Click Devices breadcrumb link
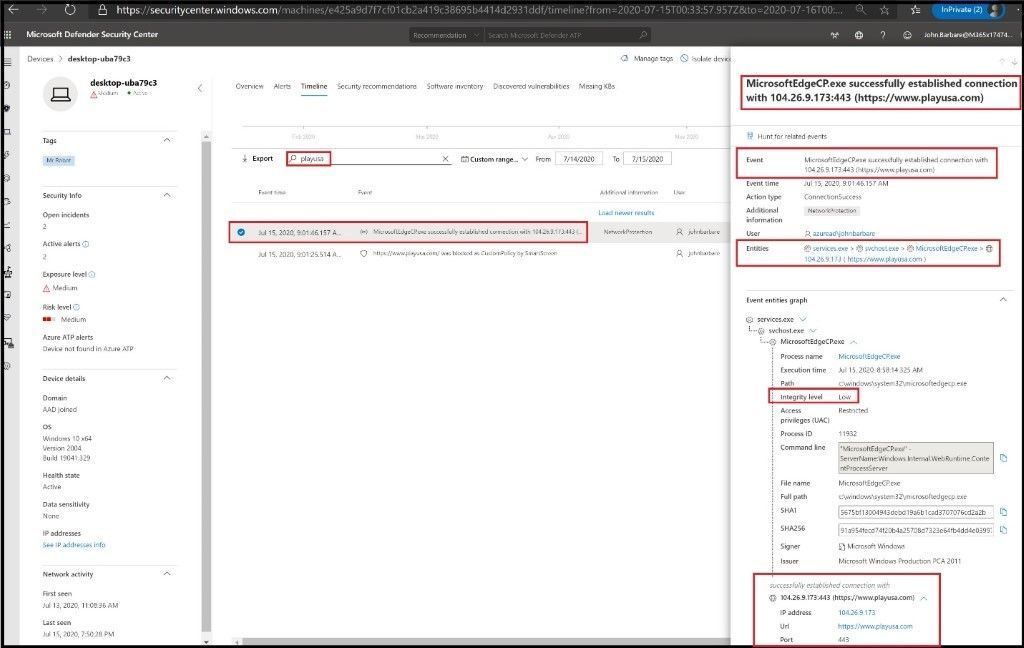 click(x=40, y=59)
